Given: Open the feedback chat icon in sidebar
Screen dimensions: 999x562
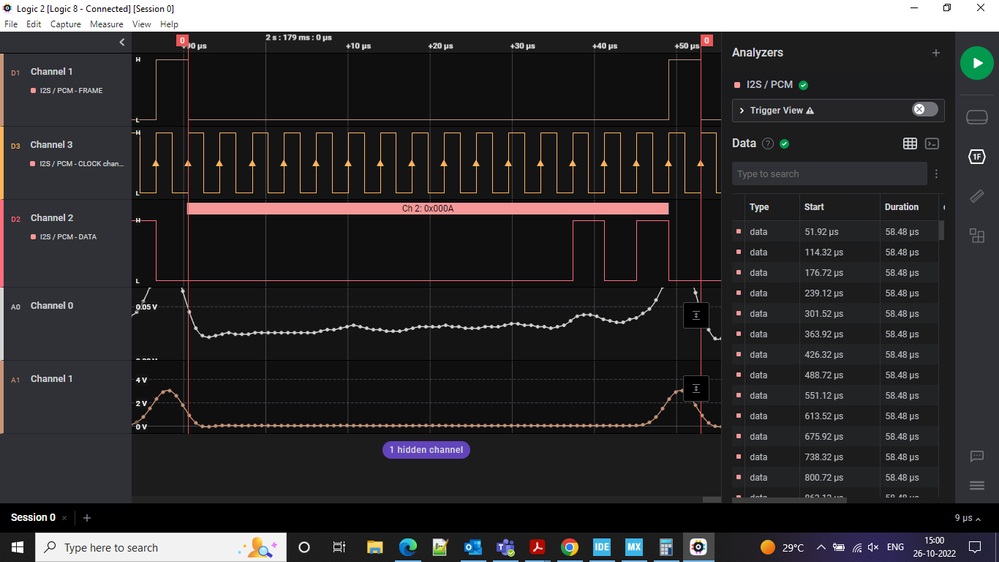Looking at the screenshot, I should pos(976,456).
